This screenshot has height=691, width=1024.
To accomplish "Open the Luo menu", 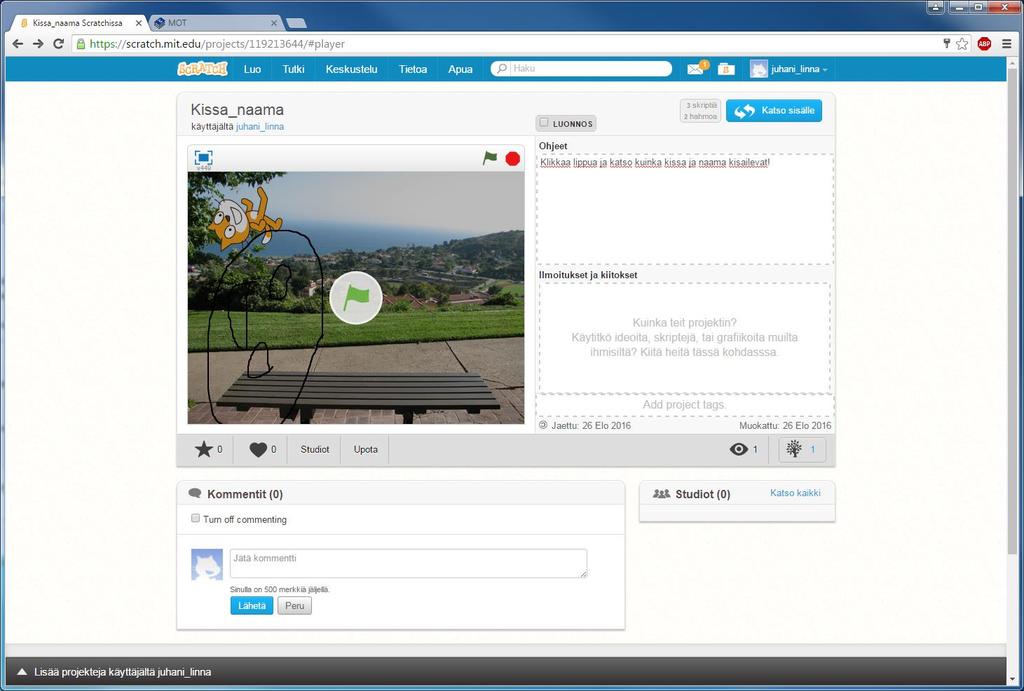I will pos(252,69).
